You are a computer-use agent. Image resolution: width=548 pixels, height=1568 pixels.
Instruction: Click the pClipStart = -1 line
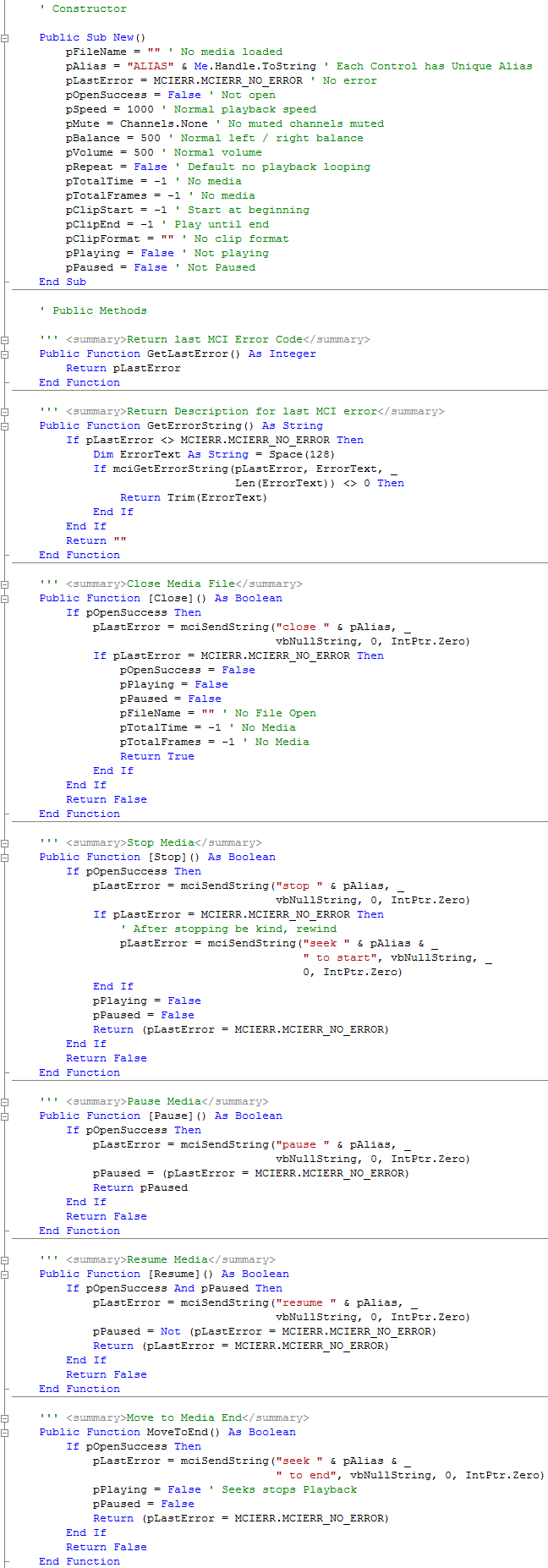coord(188,210)
